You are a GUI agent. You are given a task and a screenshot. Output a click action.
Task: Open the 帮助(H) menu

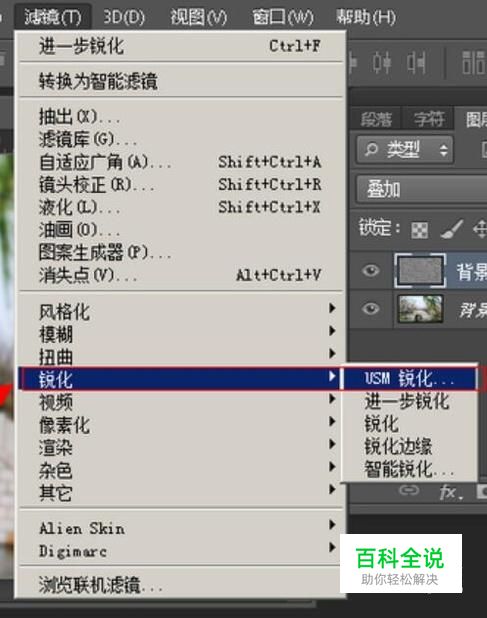click(x=366, y=17)
